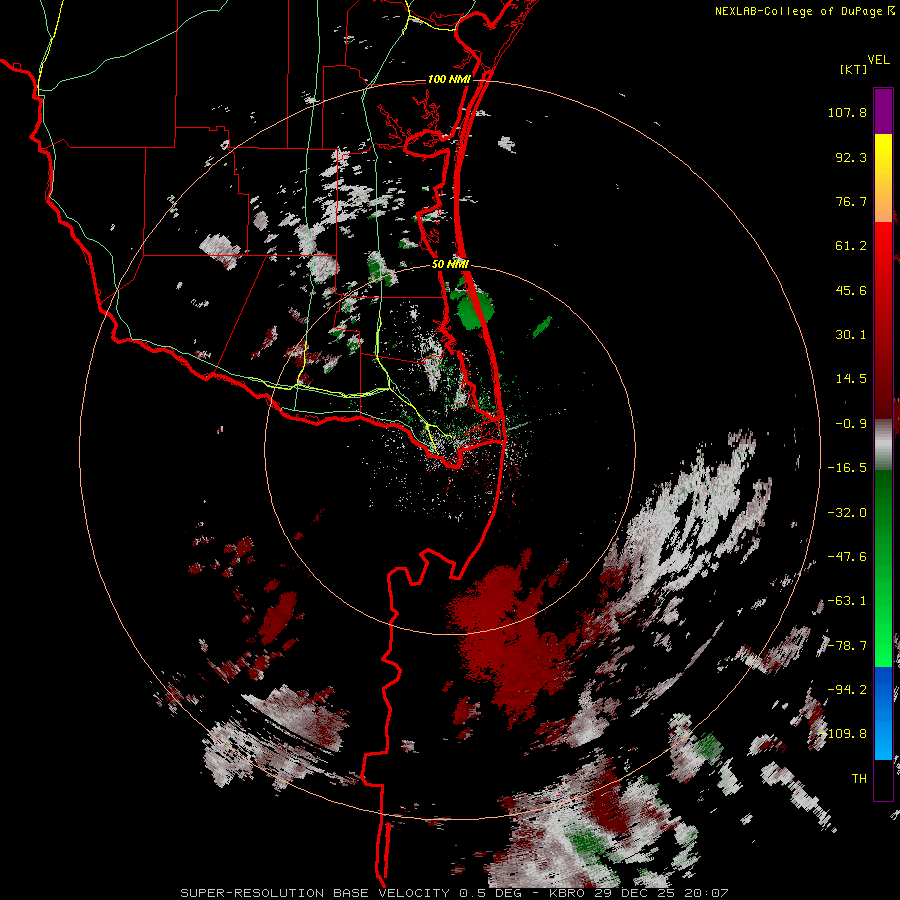
Task: Select the -94.2 value on velocity scale
Action: (x=847, y=690)
